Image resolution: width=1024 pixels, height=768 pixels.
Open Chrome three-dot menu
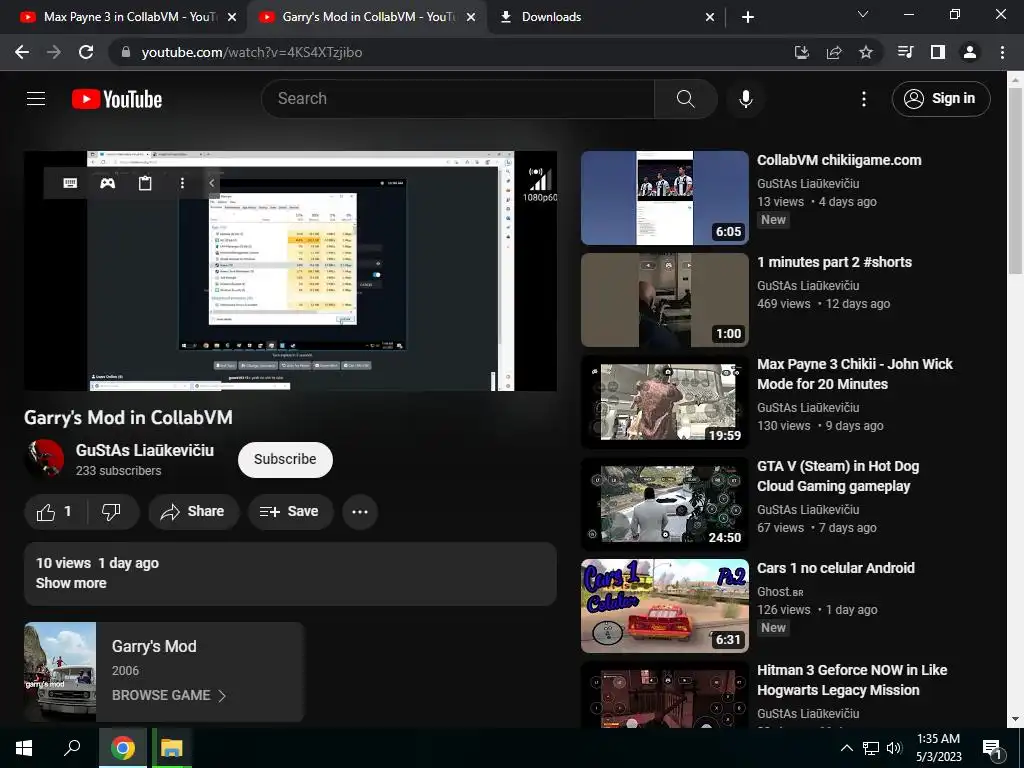click(x=1002, y=52)
